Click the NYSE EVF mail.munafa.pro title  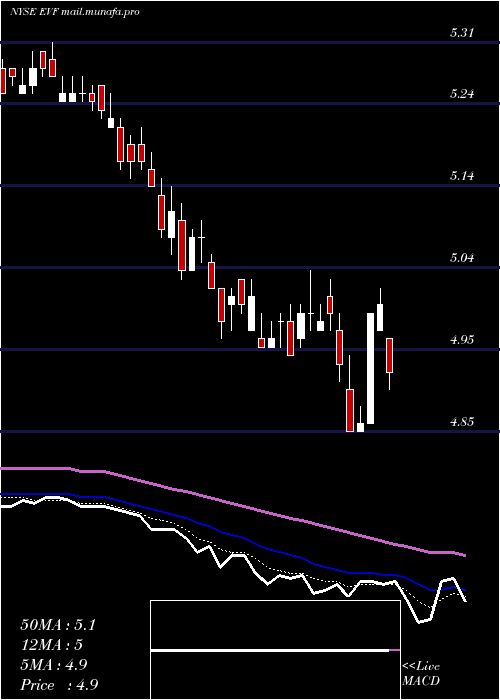pyautogui.click(x=75, y=12)
